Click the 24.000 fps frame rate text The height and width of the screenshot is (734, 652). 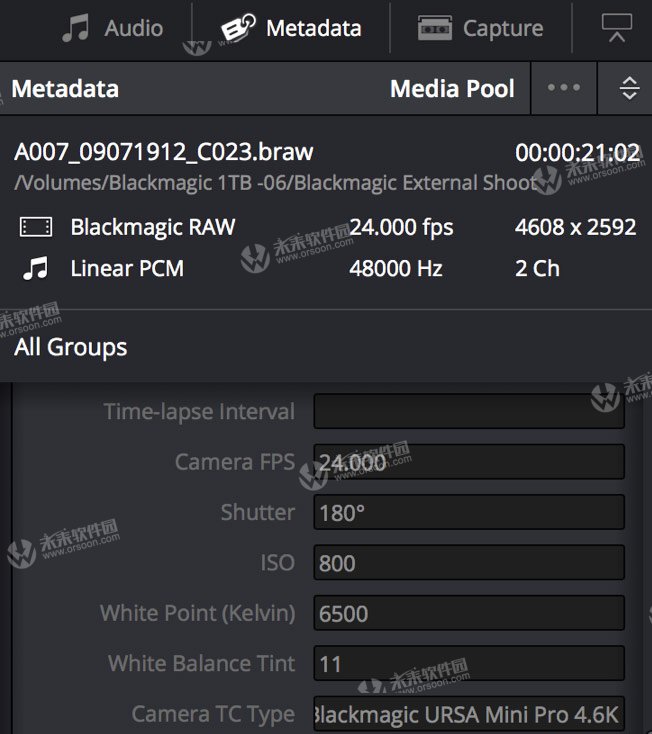tap(401, 228)
